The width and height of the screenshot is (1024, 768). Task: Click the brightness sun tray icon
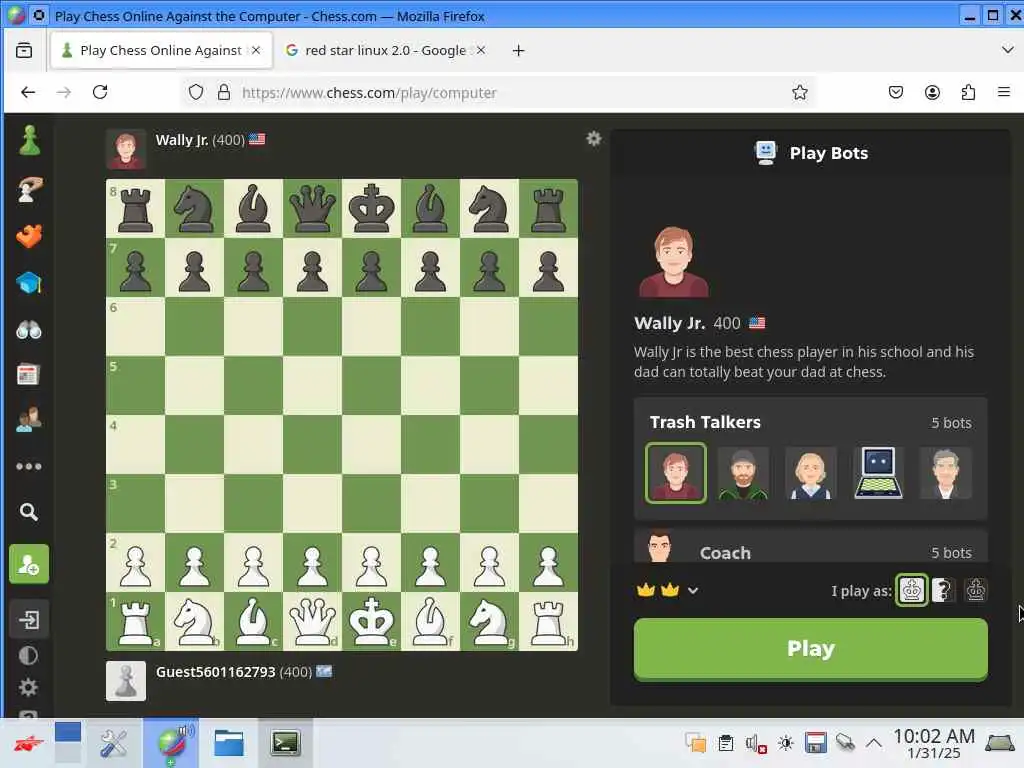[x=785, y=743]
